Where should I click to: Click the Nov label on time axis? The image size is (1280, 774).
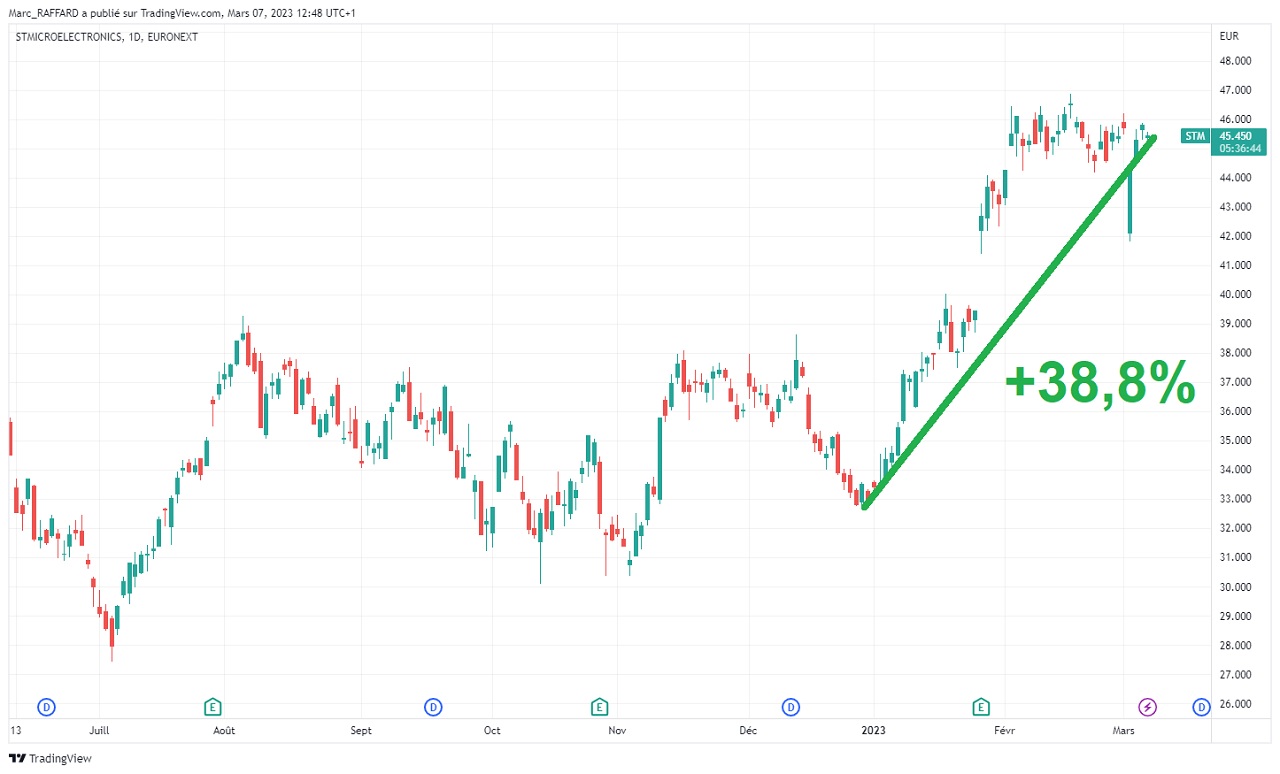(x=617, y=730)
